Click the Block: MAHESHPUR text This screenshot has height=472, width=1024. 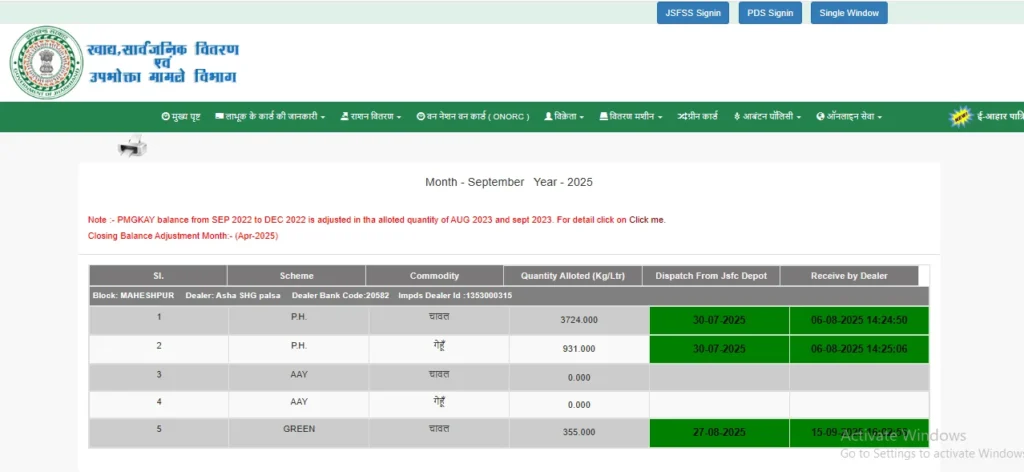(133, 296)
